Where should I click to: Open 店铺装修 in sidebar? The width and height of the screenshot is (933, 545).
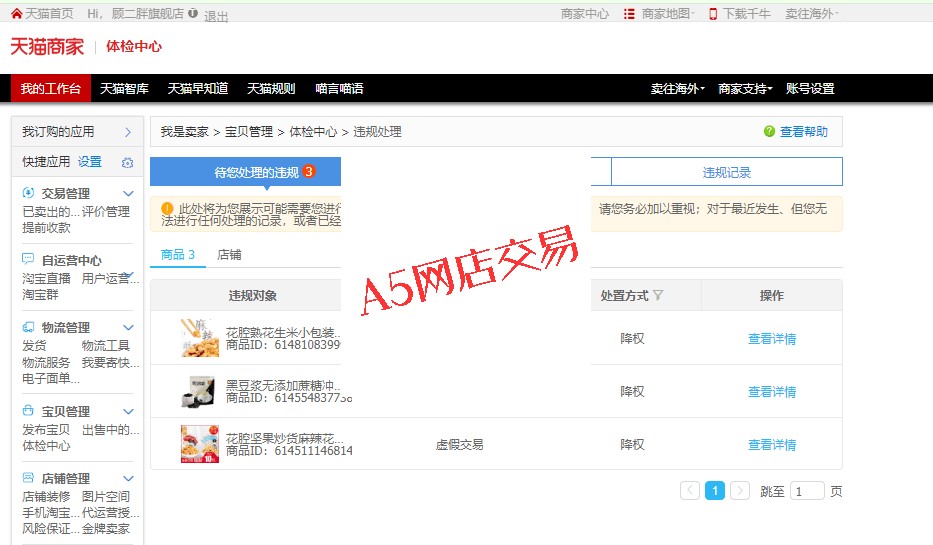[x=46, y=496]
